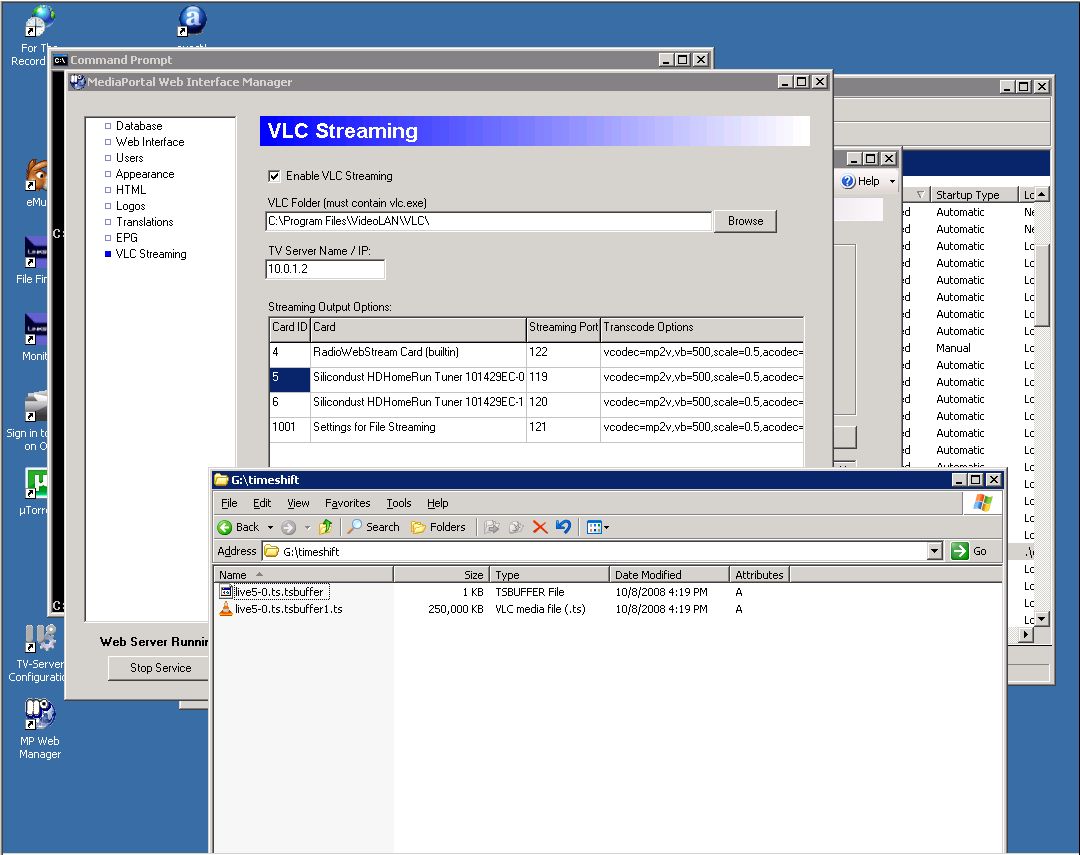Open the Tools menu in Explorer
This screenshot has height=855, width=1080.
pyautogui.click(x=399, y=503)
